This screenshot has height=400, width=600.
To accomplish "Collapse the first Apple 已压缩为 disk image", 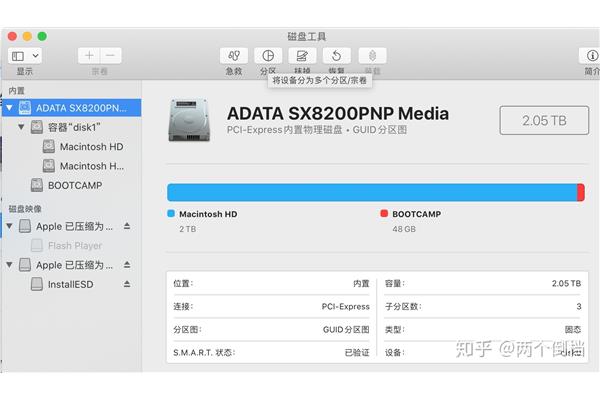I will coord(10,226).
